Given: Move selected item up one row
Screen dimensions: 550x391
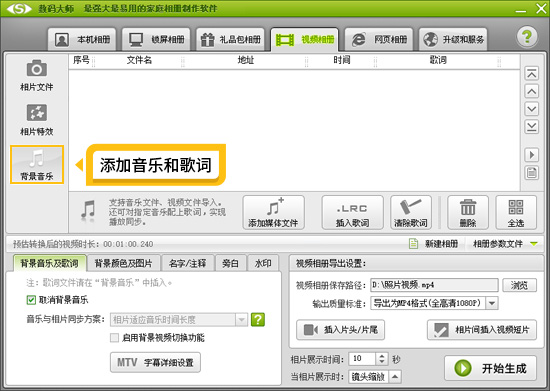Looking at the screenshot, I should [x=531, y=91].
